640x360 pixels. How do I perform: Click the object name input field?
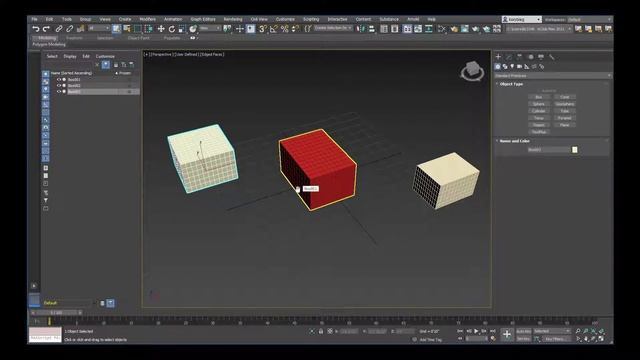coord(549,150)
